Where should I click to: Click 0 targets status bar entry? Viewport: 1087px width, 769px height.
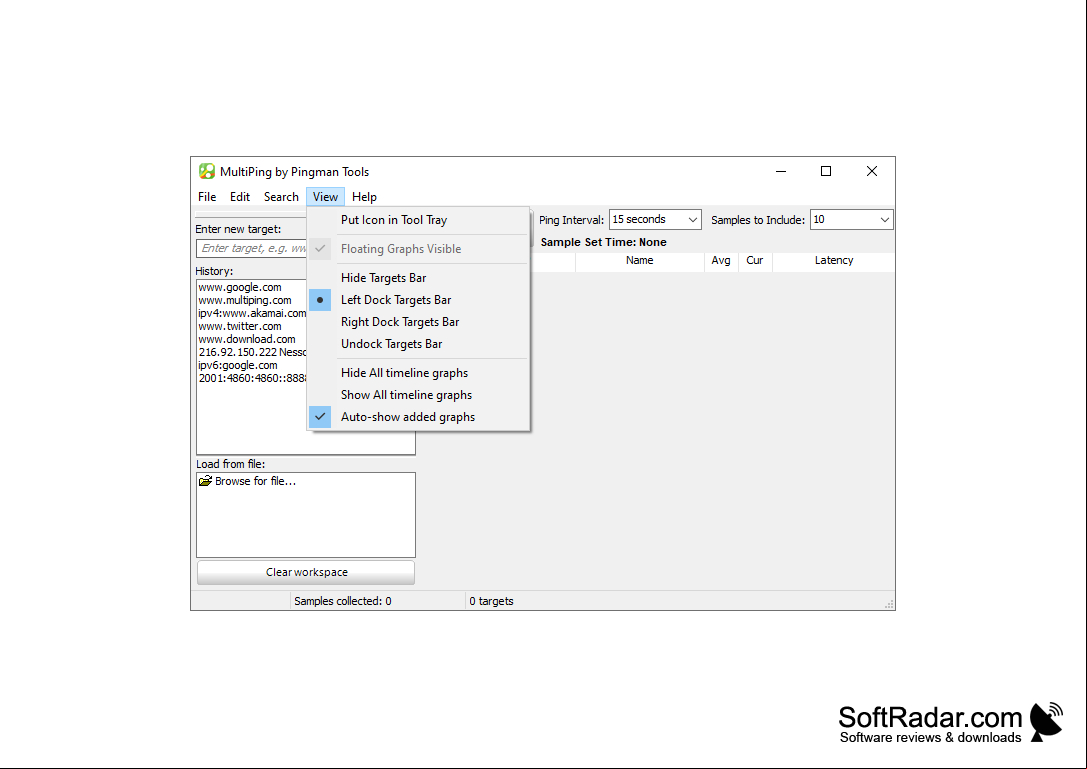coord(492,601)
